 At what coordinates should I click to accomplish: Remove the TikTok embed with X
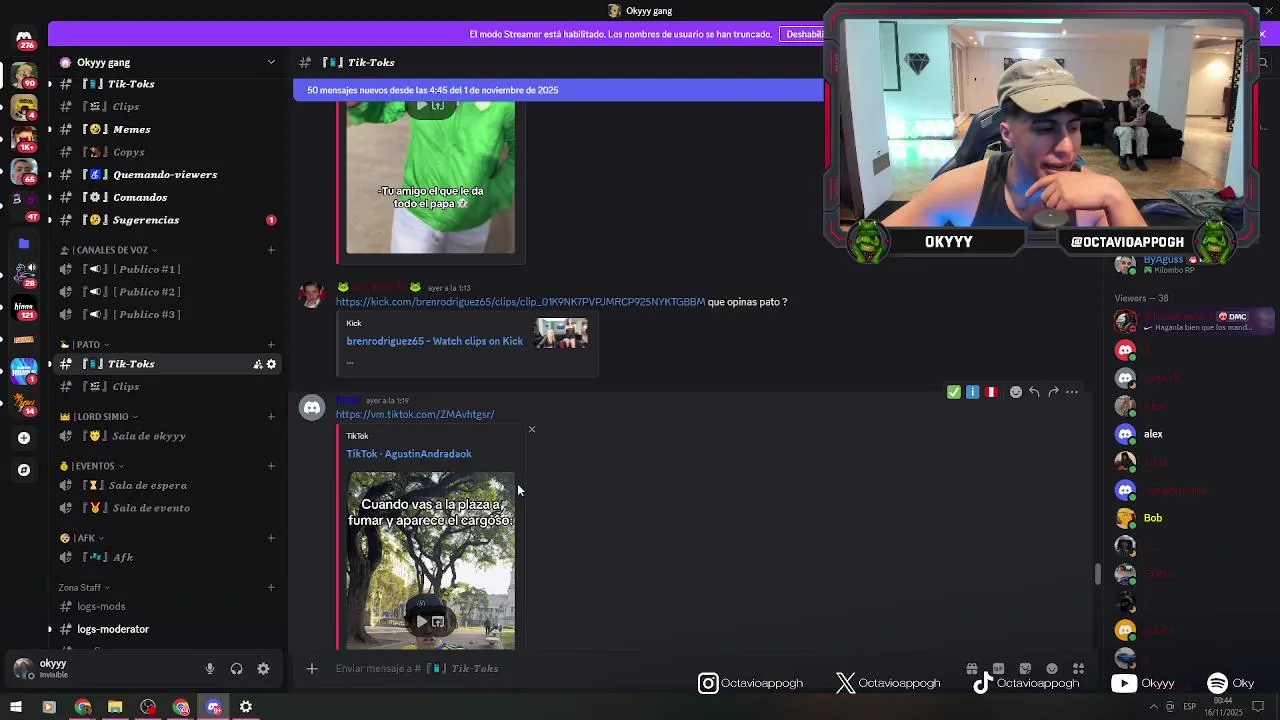click(x=532, y=429)
